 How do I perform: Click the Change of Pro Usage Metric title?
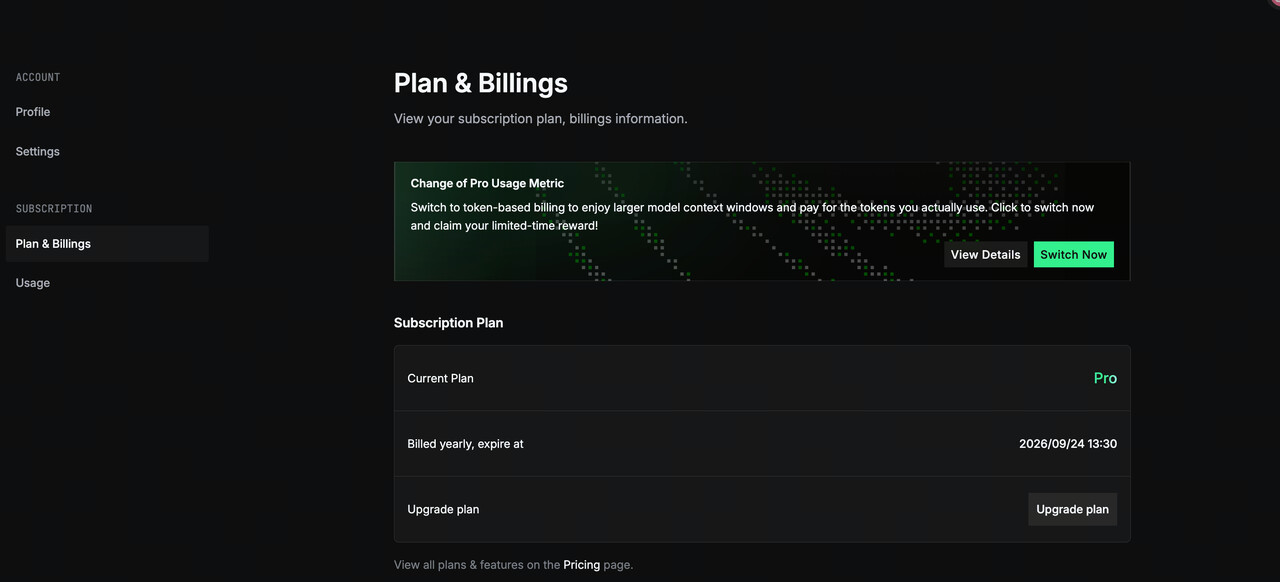487,184
